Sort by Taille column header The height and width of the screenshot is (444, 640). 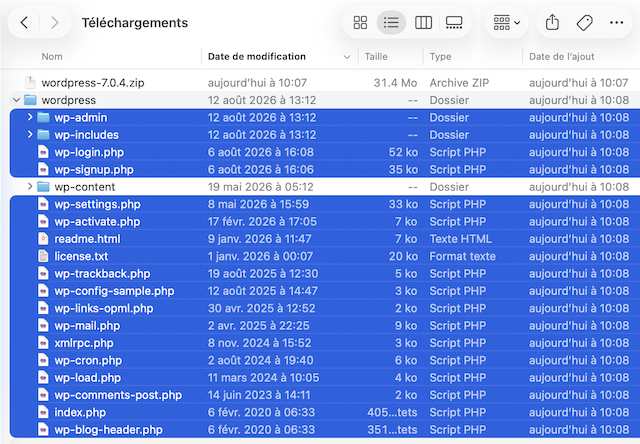(376, 57)
